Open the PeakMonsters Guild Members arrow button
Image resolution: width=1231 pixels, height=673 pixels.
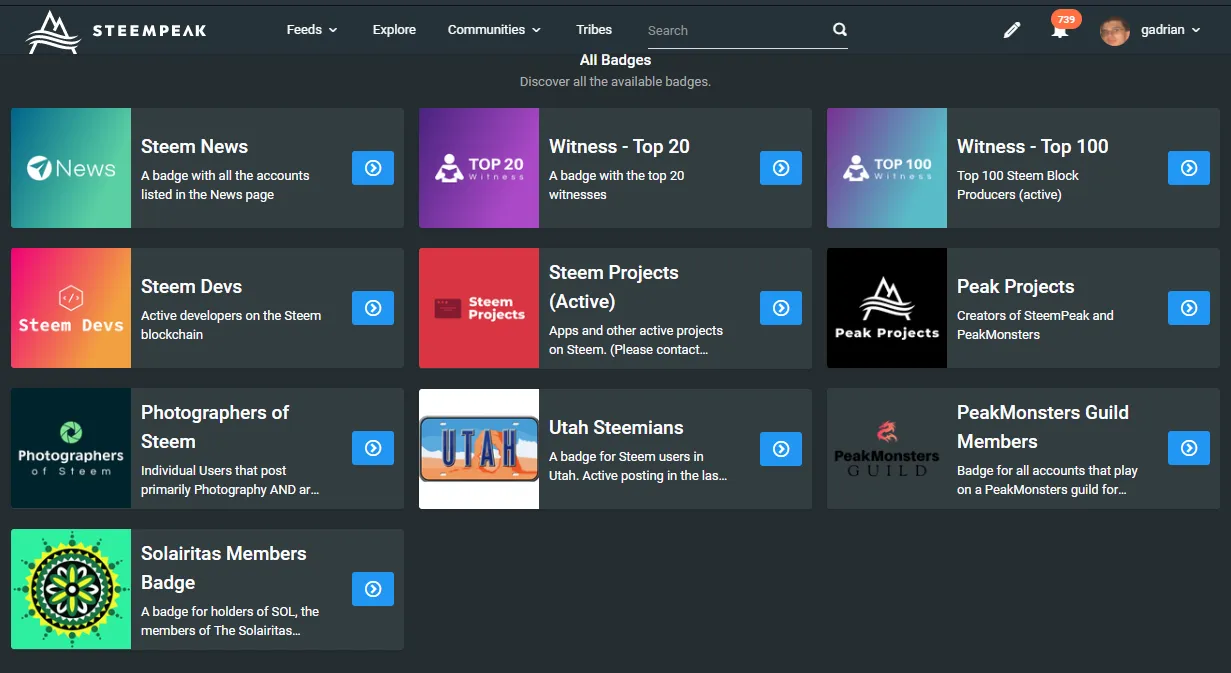1189,448
